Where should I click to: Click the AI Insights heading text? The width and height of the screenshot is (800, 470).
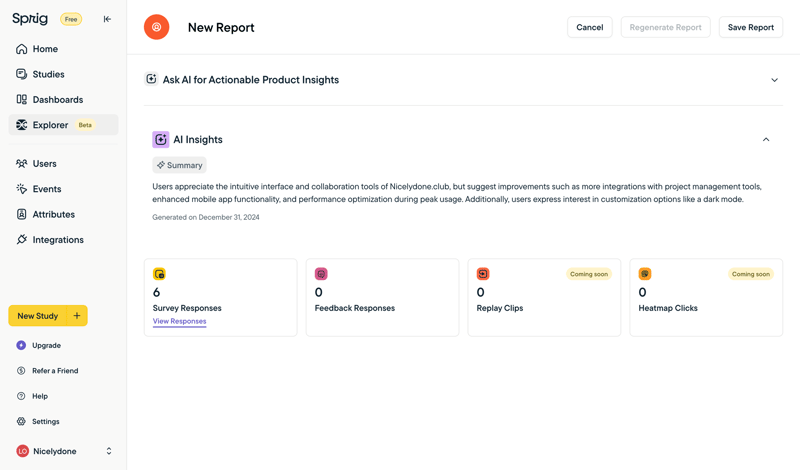pos(198,139)
